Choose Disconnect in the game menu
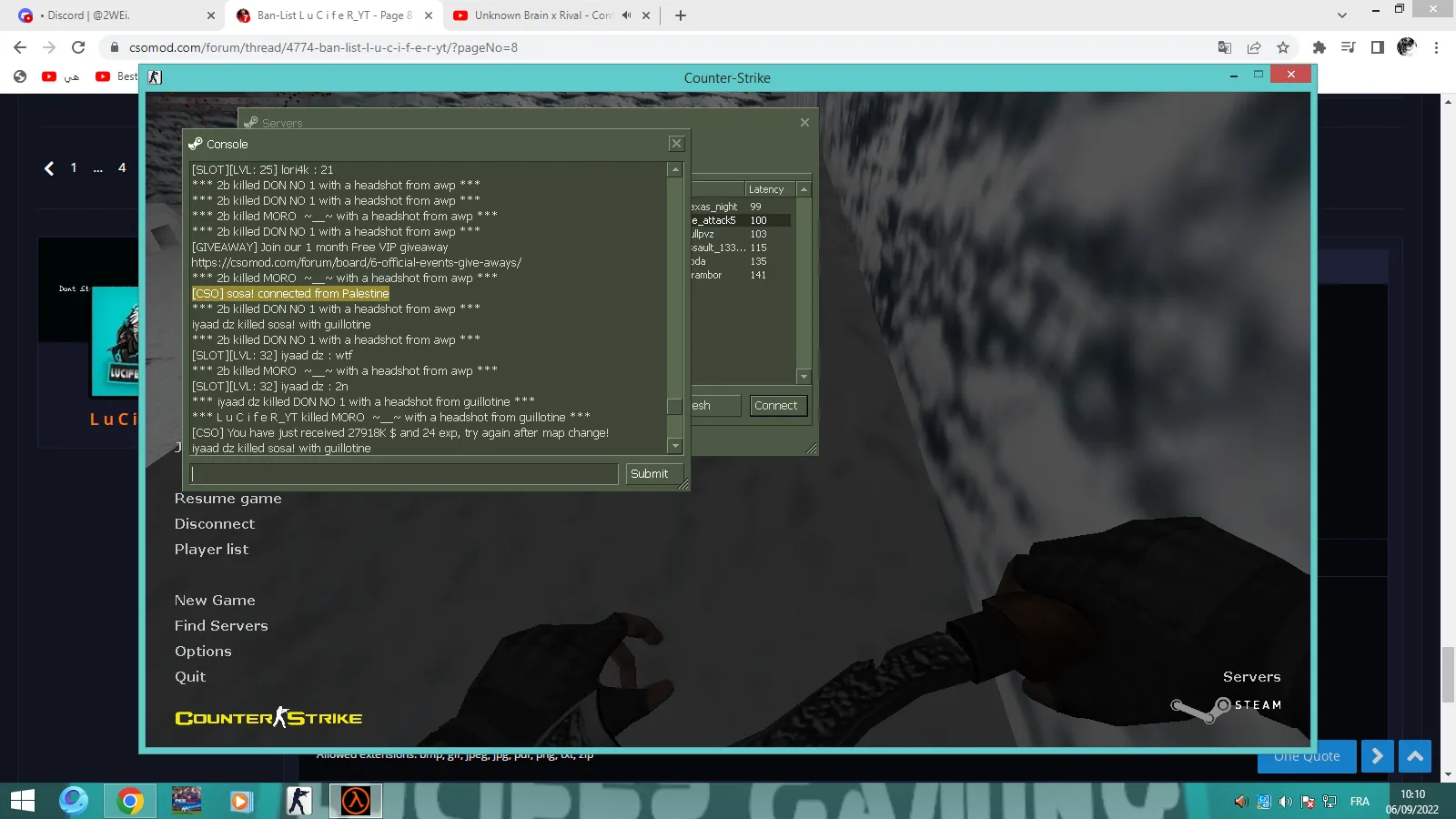 (215, 524)
